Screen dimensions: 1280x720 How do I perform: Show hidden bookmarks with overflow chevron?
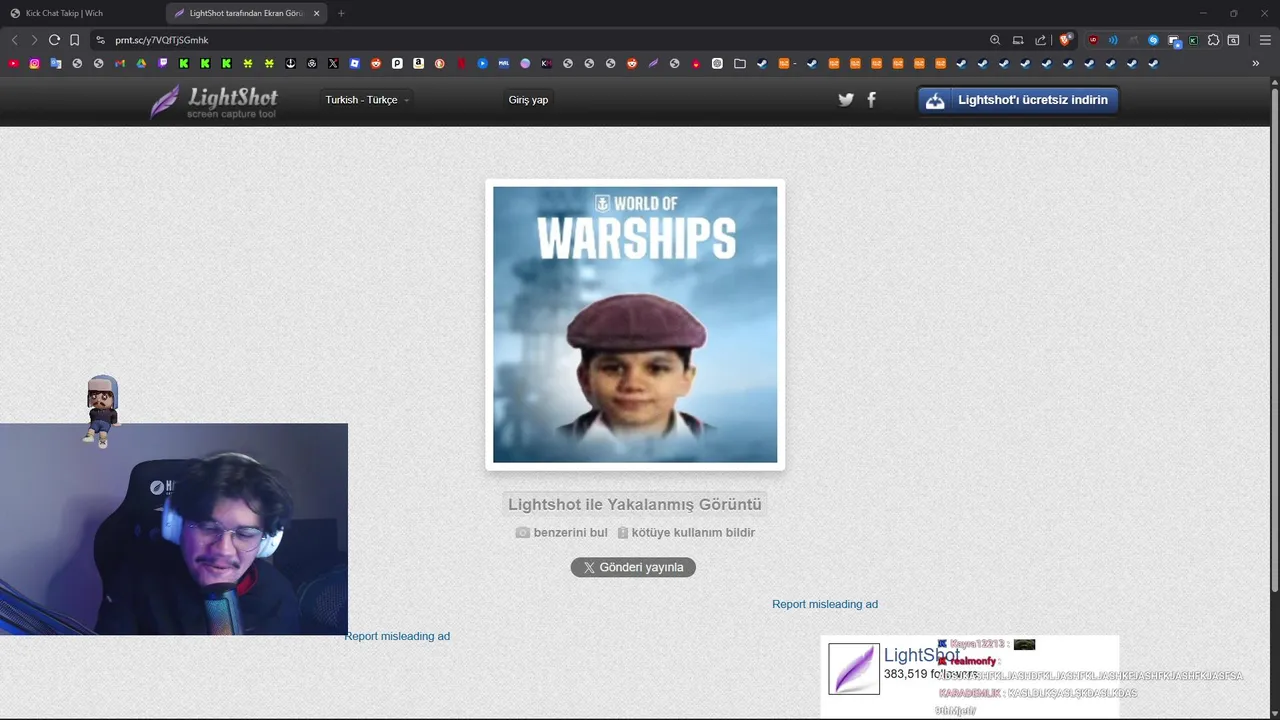pos(1256,63)
